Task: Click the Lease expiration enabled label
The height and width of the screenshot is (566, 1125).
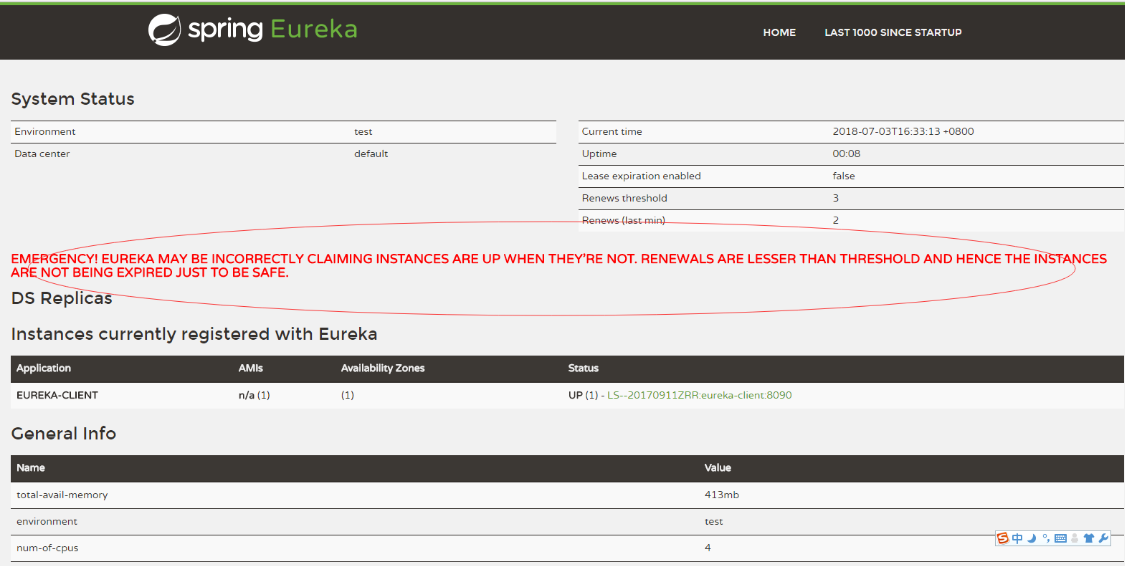Action: [641, 176]
